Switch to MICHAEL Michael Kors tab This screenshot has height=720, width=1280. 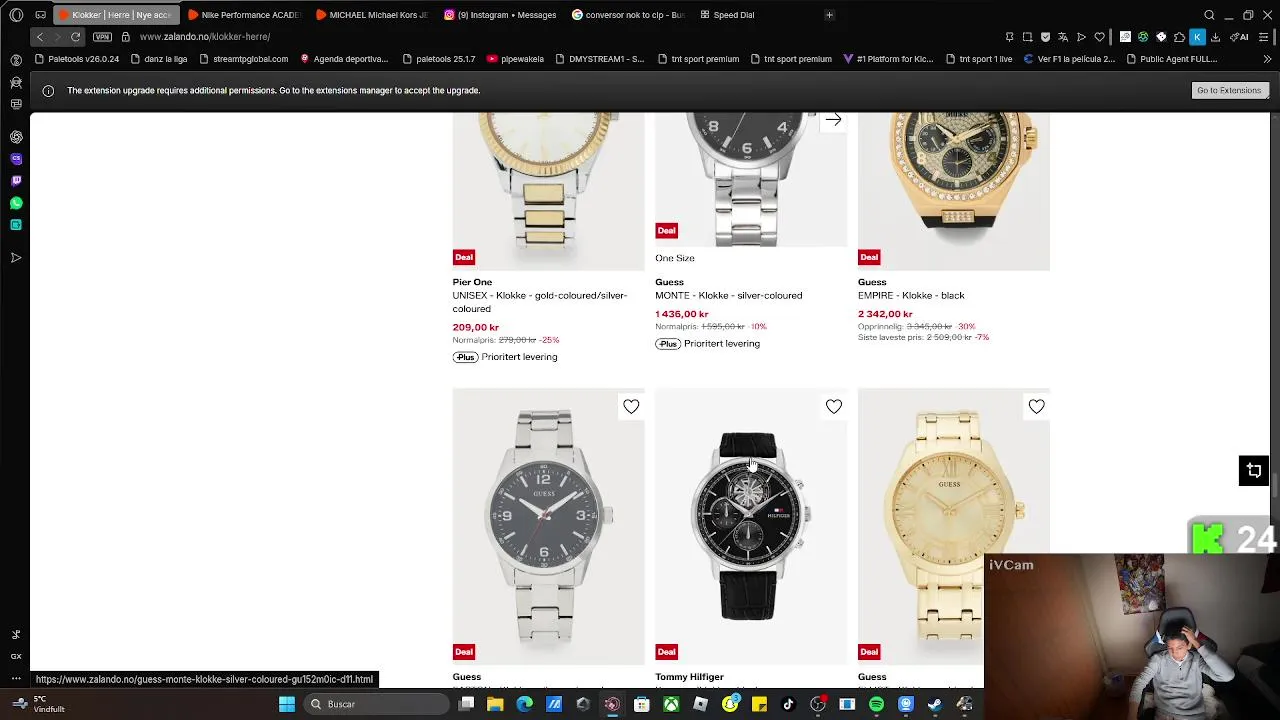click(x=372, y=15)
